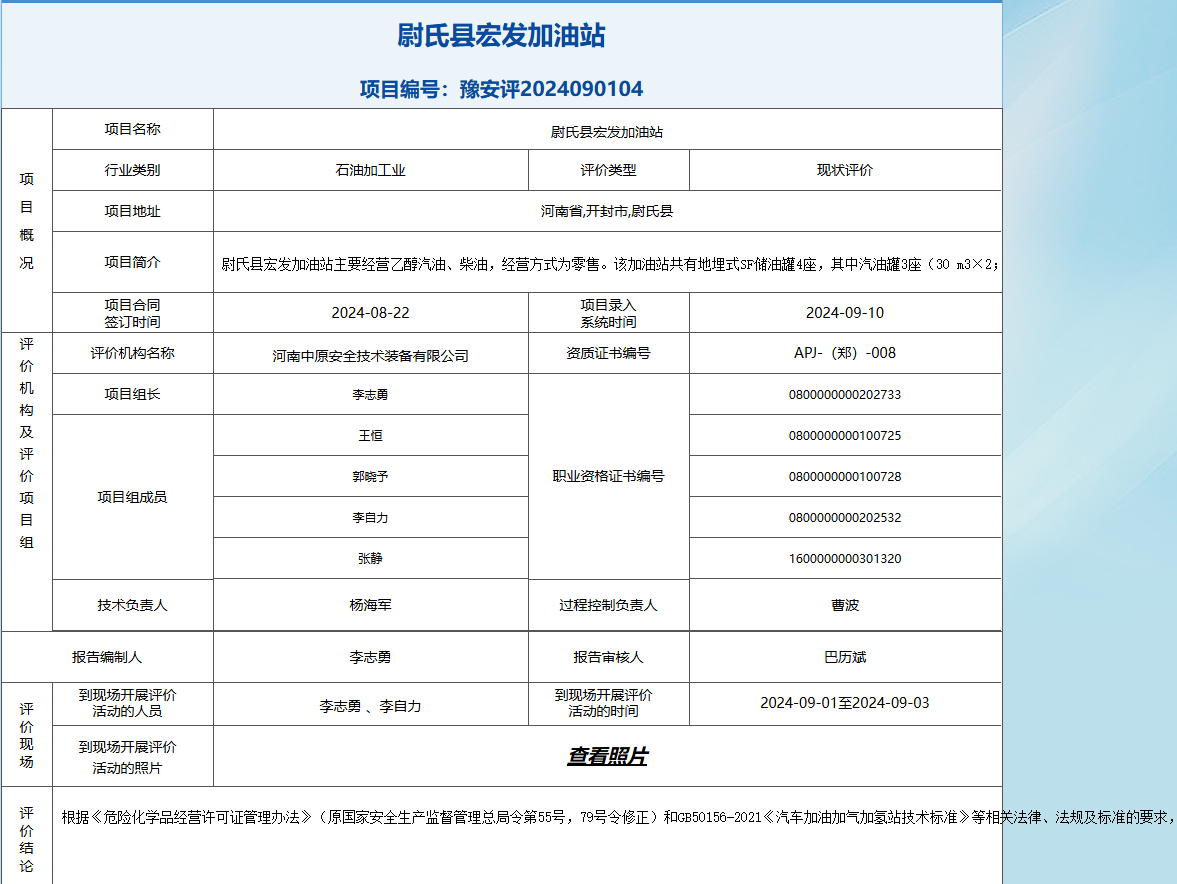
Task: Select the 现状评价 value
Action: [844, 170]
